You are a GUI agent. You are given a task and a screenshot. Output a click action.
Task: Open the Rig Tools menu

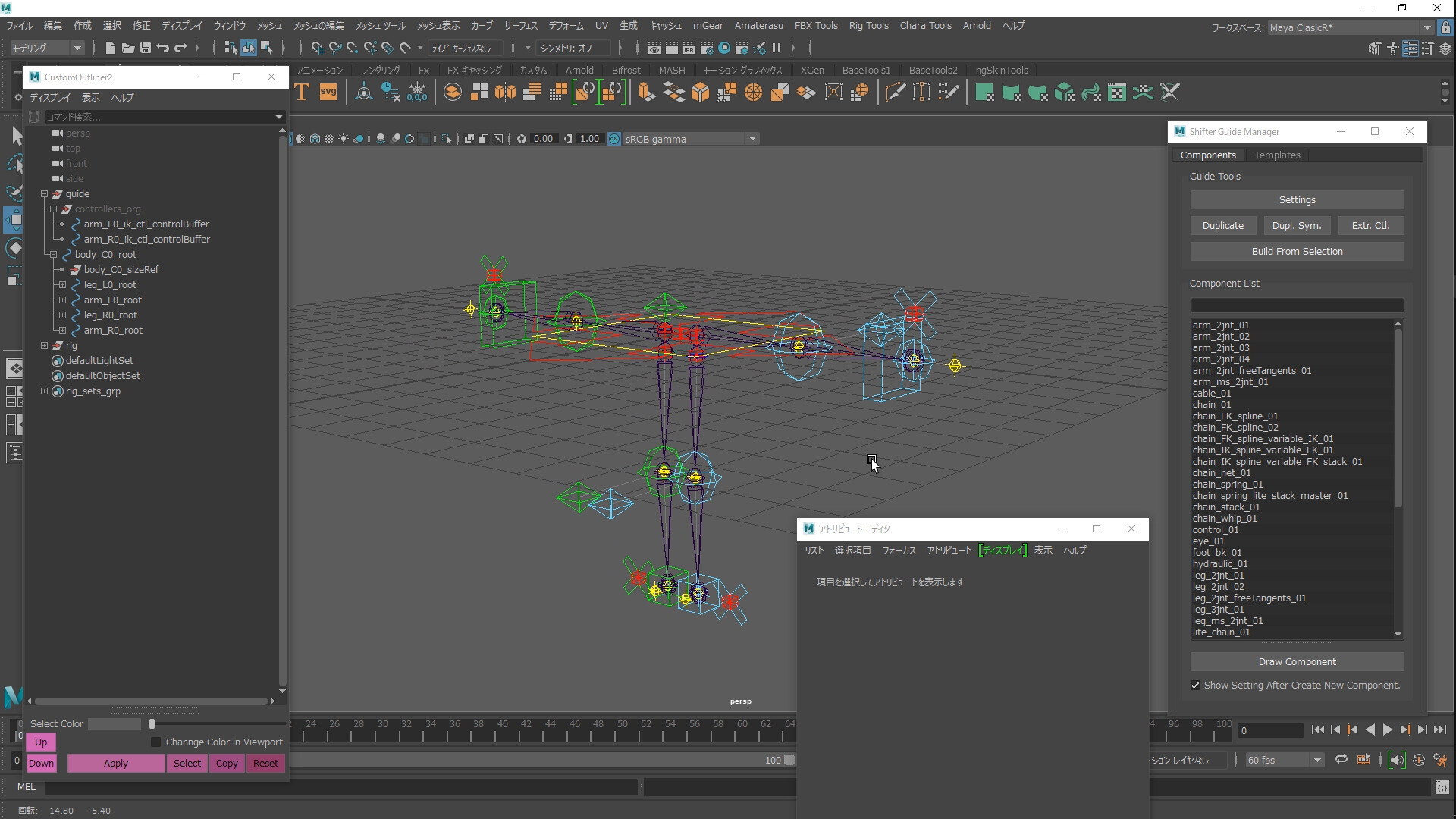[x=868, y=25]
